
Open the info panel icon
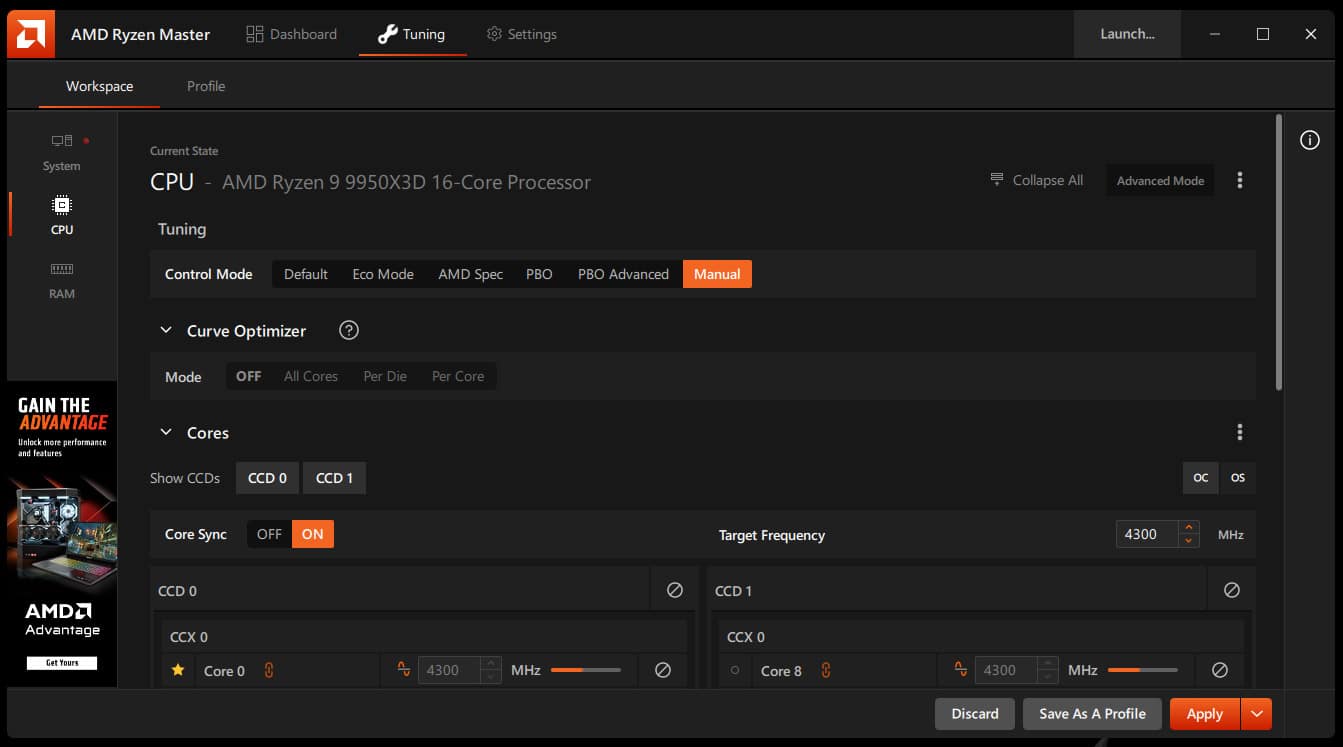pyautogui.click(x=1309, y=140)
